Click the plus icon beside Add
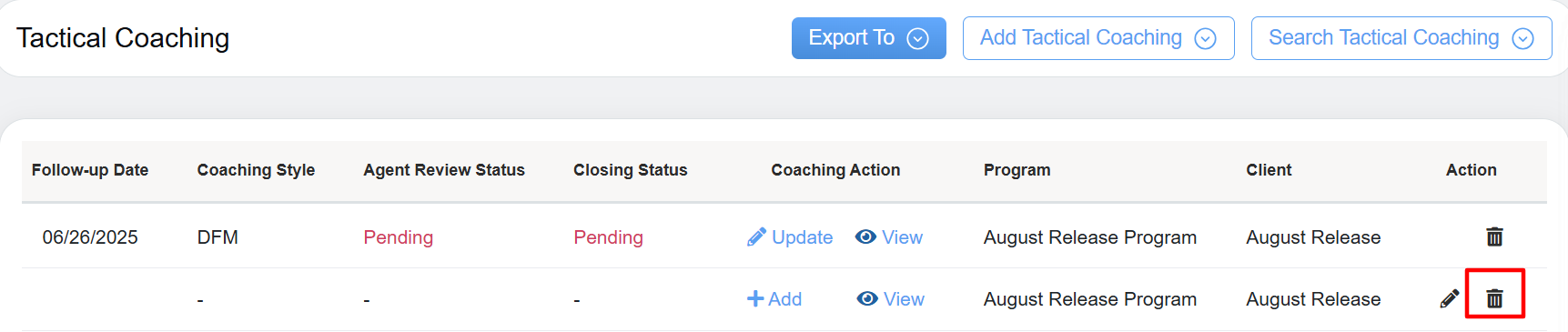 pos(755,298)
